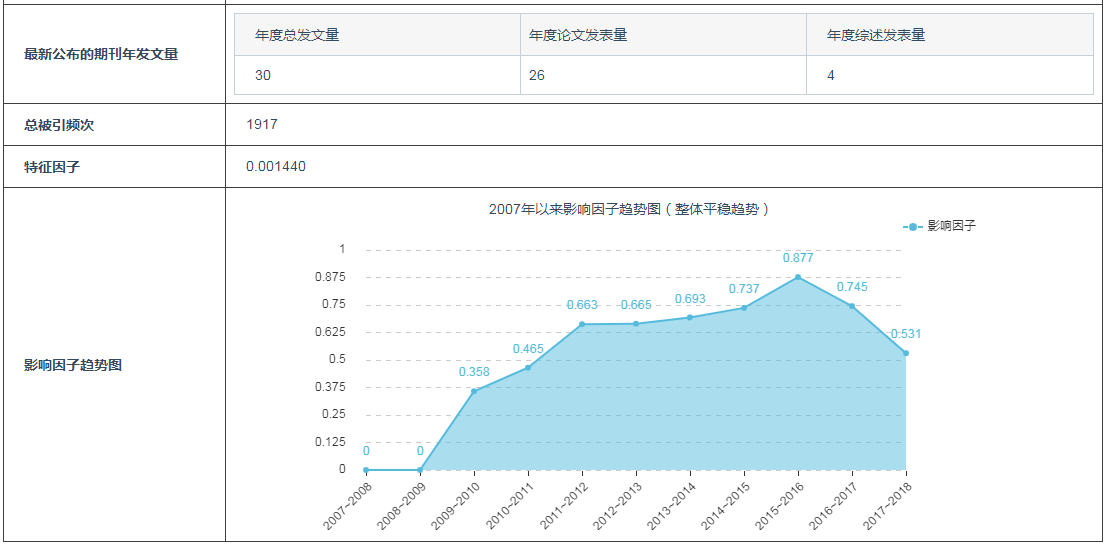Select the 0.531 data point for 2017-2018
This screenshot has width=1107, height=544.
pyautogui.click(x=906, y=353)
